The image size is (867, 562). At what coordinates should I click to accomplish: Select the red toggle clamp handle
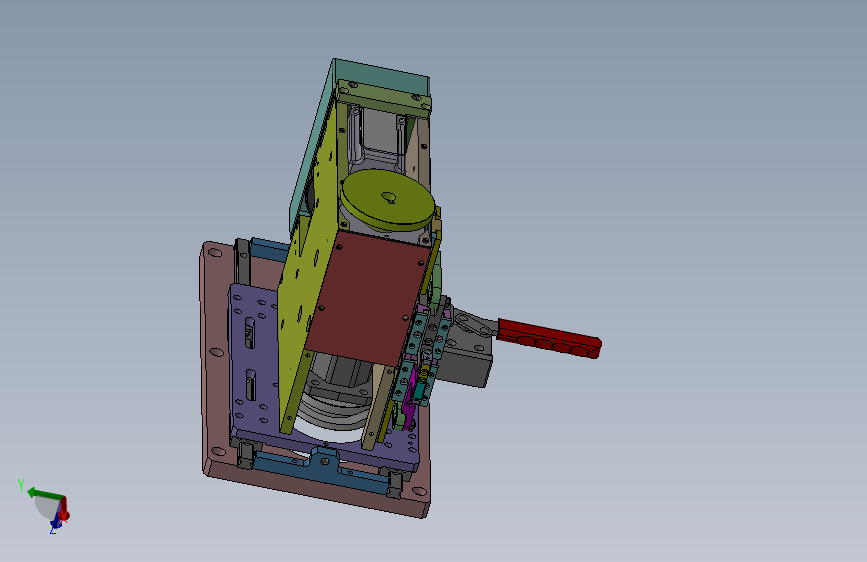pyautogui.click(x=549, y=338)
